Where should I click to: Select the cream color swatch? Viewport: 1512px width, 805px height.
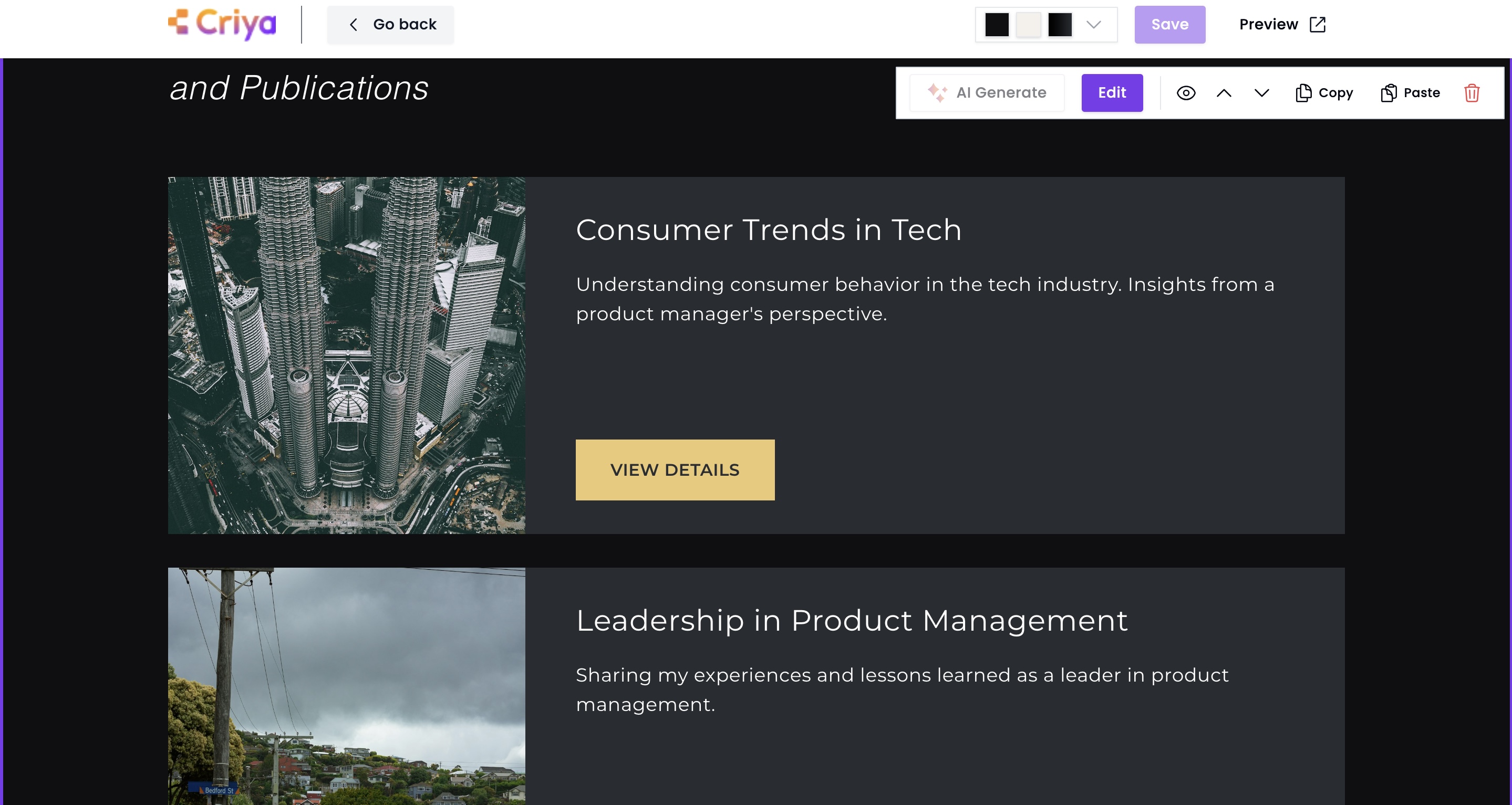point(1028,25)
